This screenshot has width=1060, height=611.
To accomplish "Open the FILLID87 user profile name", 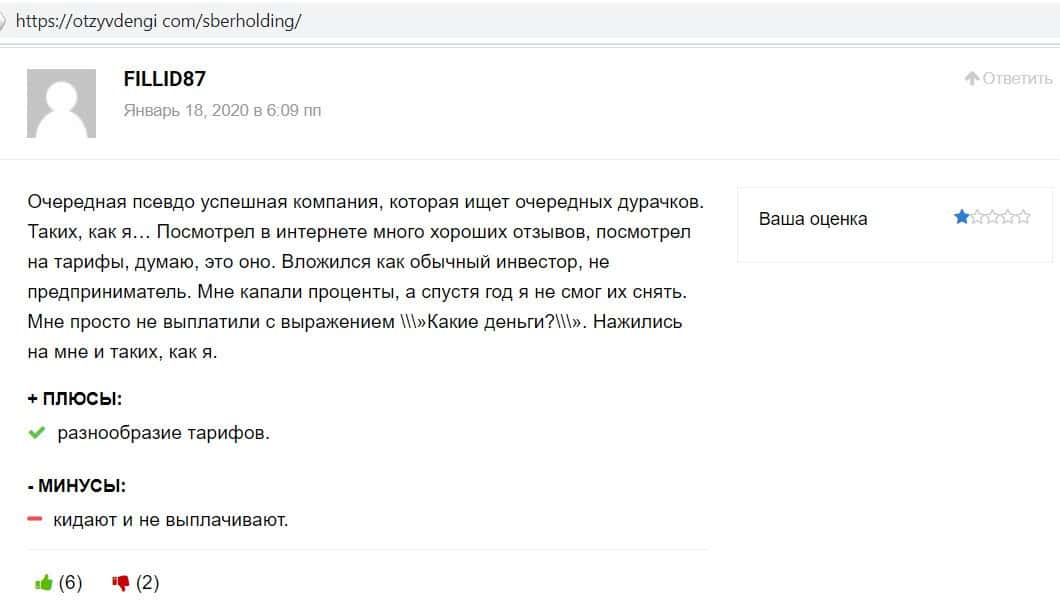I will pos(165,79).
